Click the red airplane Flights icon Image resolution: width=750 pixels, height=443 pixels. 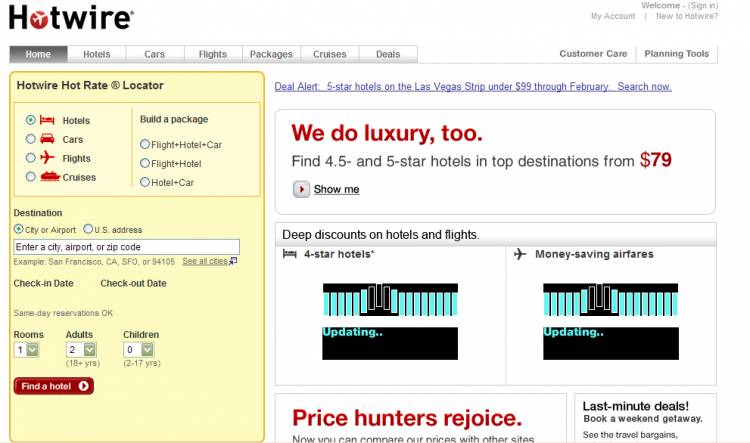47,157
